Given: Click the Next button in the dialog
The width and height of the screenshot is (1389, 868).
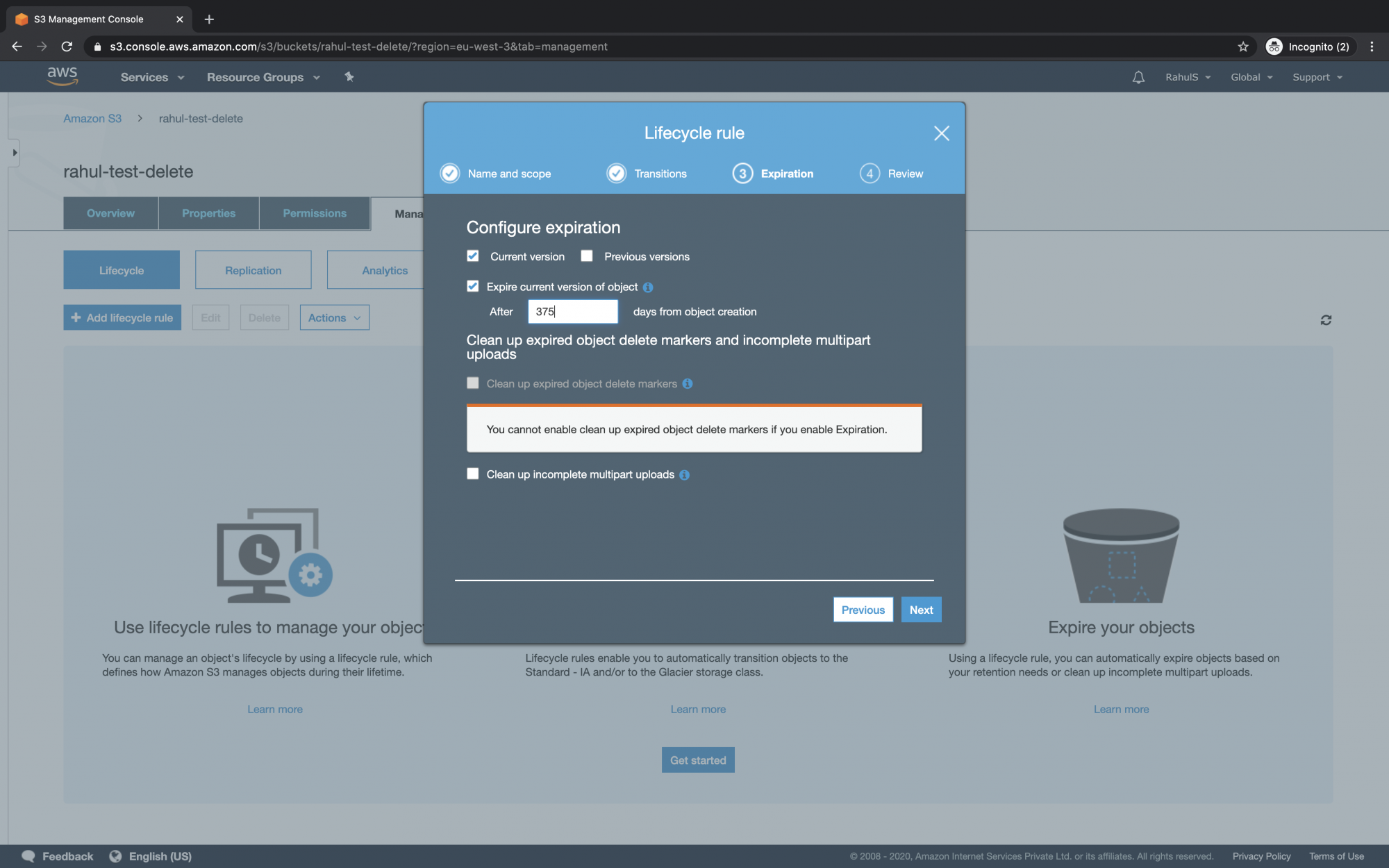Looking at the screenshot, I should 921,610.
